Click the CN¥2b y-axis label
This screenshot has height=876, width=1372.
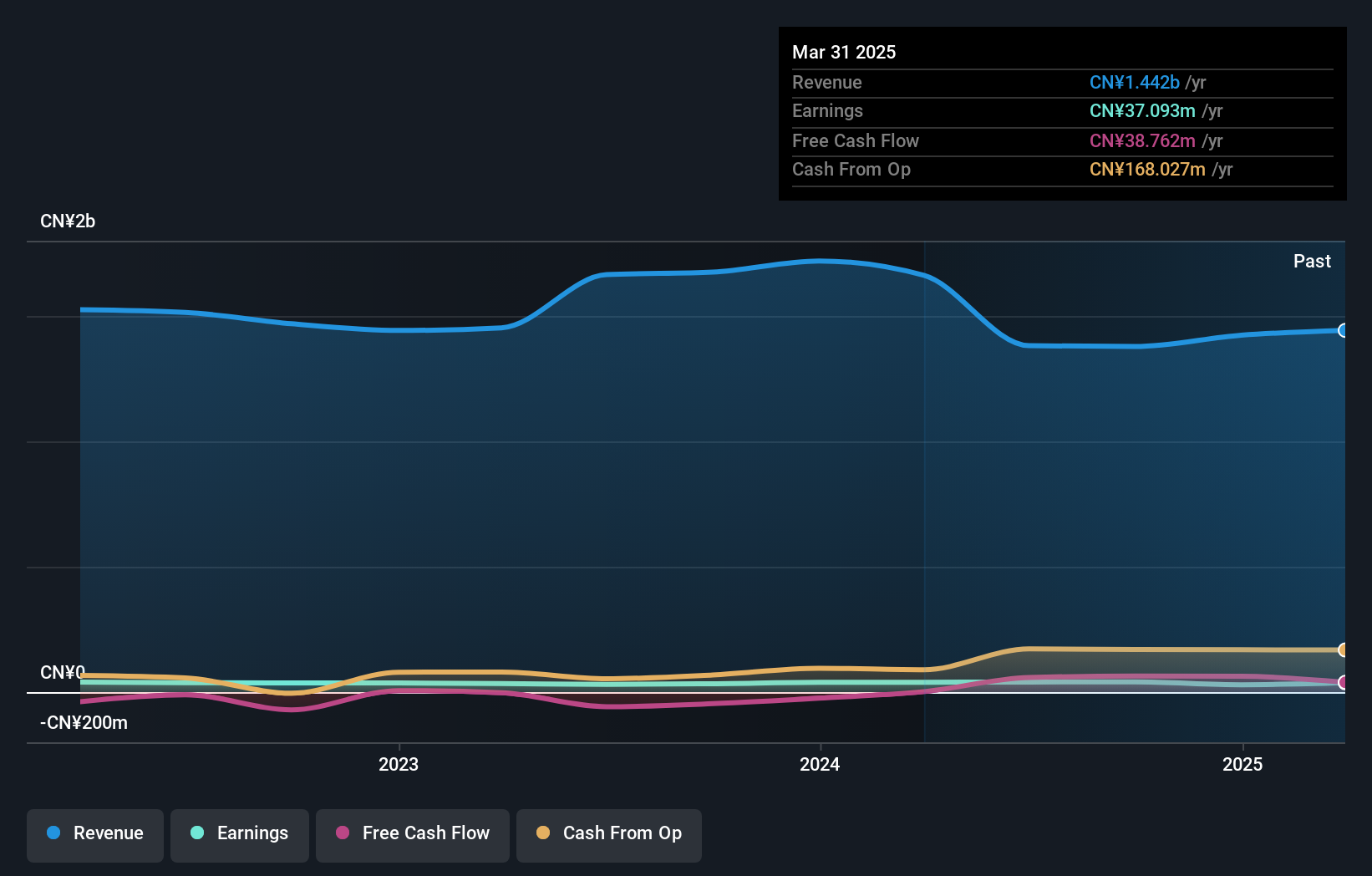(68, 222)
